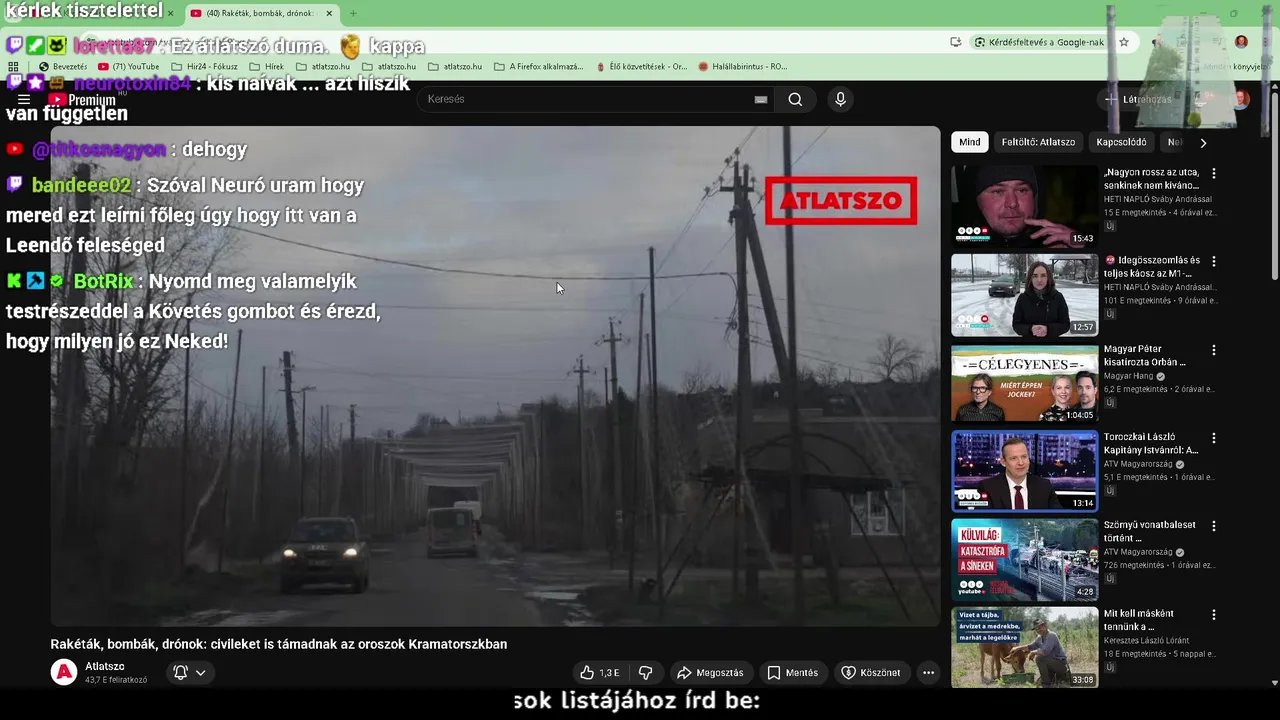1280x720 pixels.
Task: Open options for Magyar Péter kisatírozta video
Action: (x=1214, y=350)
